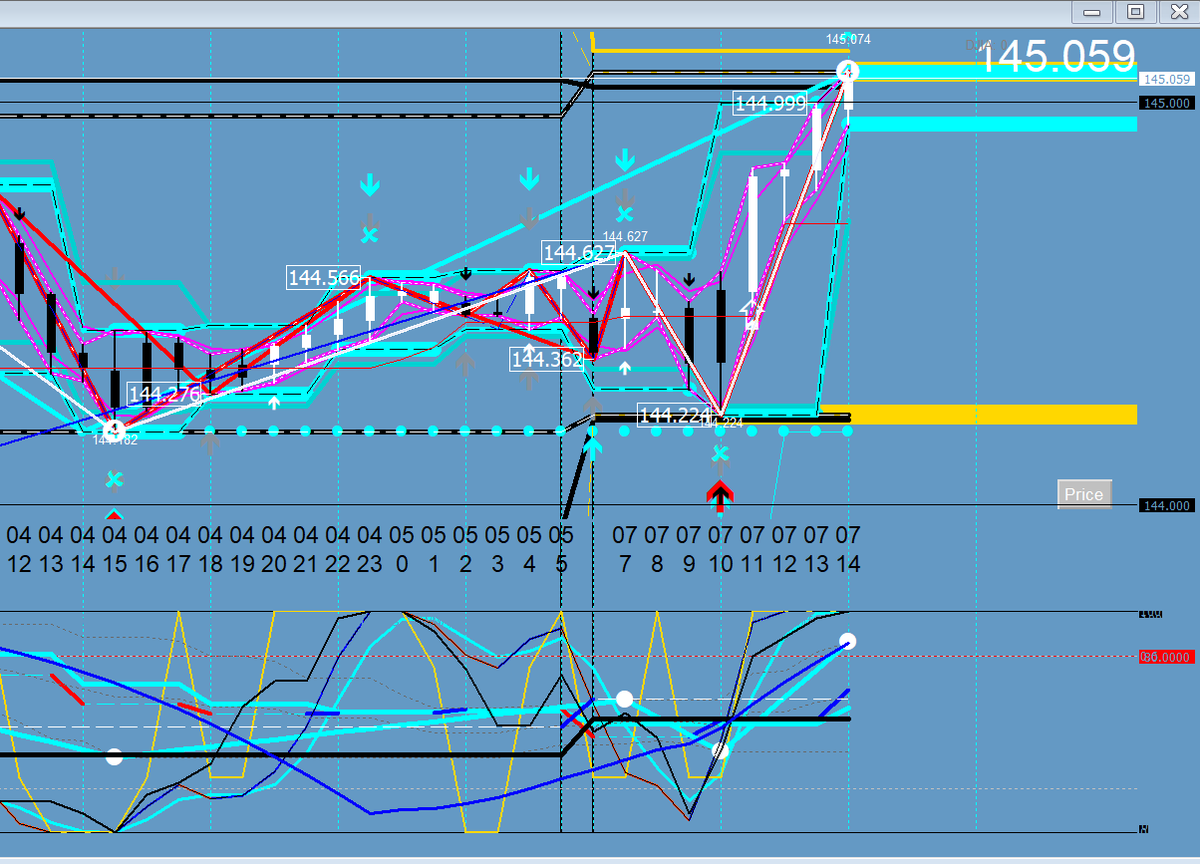This screenshot has width=1200, height=864.
Task: Click the 04 15 time axis label
Action: (115, 549)
